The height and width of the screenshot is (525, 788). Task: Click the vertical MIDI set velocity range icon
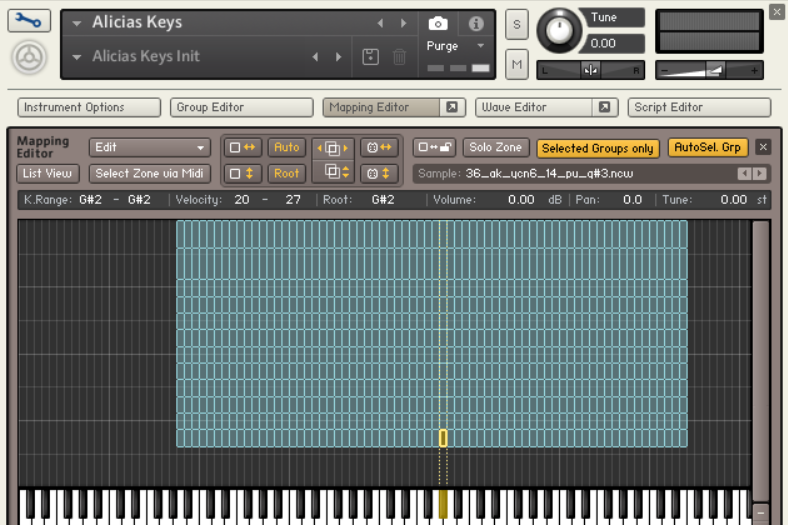379,174
